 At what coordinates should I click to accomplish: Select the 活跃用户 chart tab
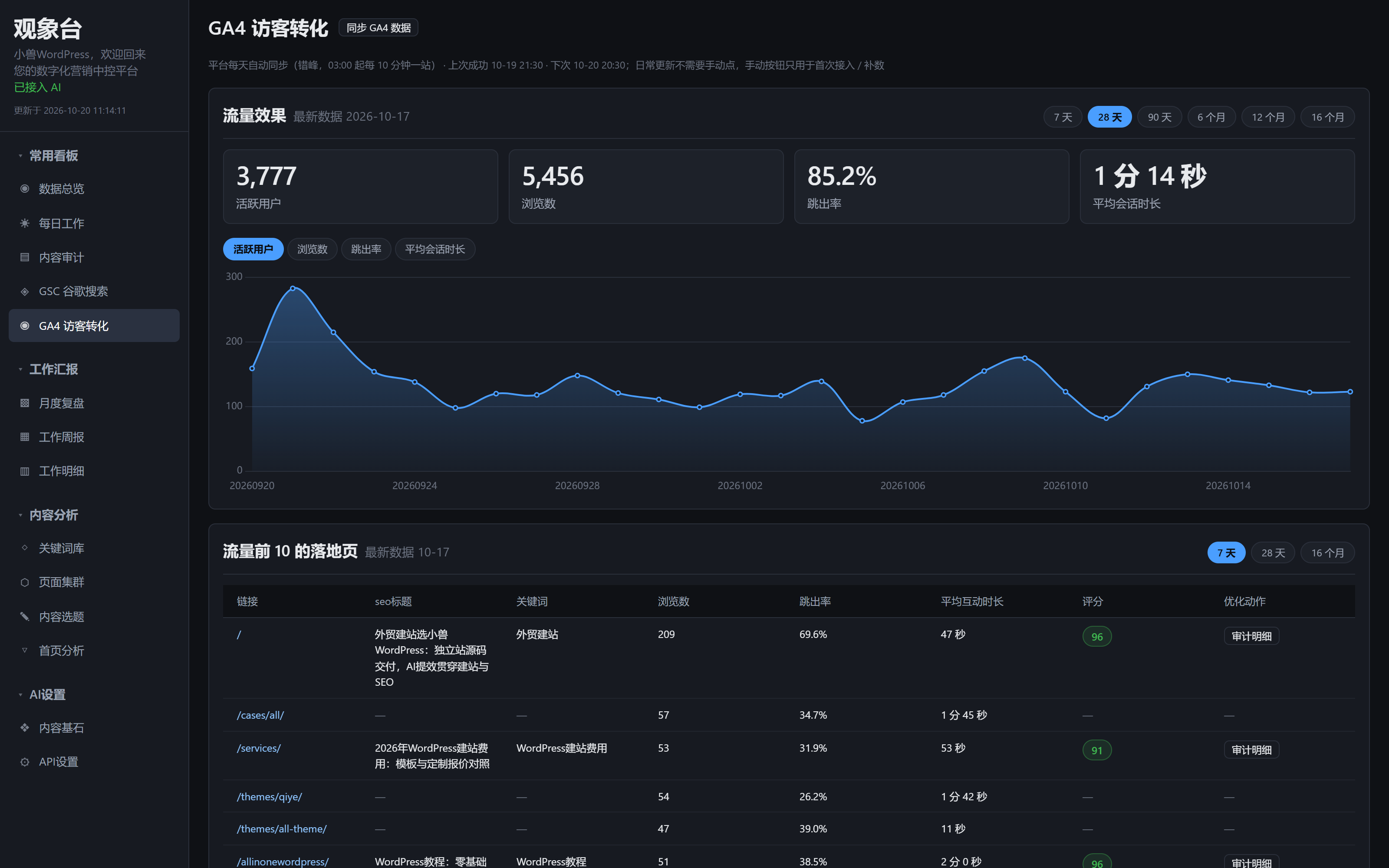coord(253,249)
